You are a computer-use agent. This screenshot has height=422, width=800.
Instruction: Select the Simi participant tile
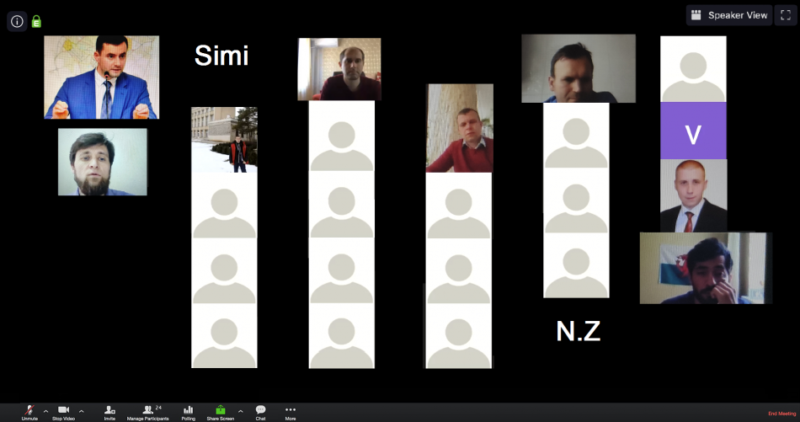click(221, 56)
